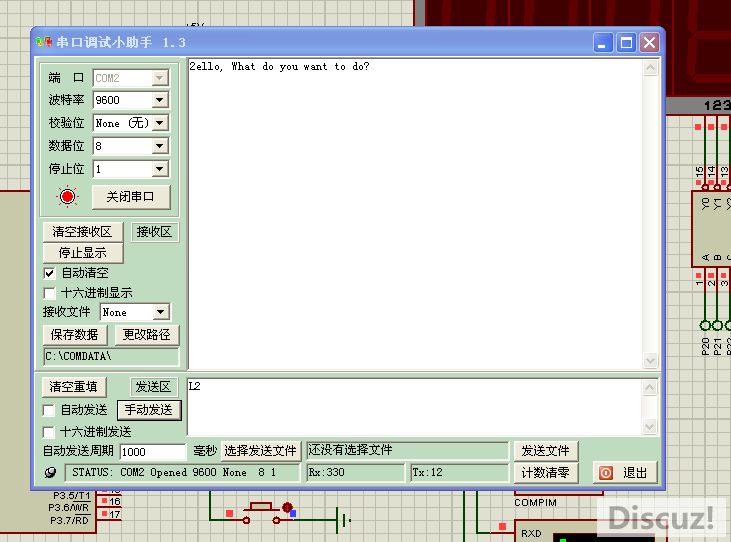
Task: Click the red port status indicator light
Action: pyautogui.click(x=68, y=197)
